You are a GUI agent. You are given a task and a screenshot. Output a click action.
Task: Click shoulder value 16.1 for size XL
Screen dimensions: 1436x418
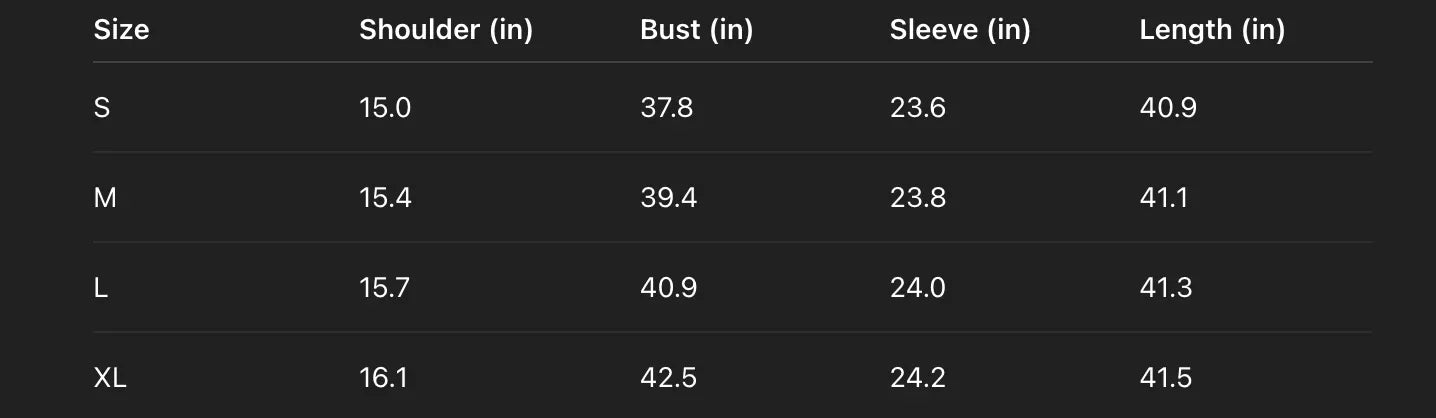[383, 378]
